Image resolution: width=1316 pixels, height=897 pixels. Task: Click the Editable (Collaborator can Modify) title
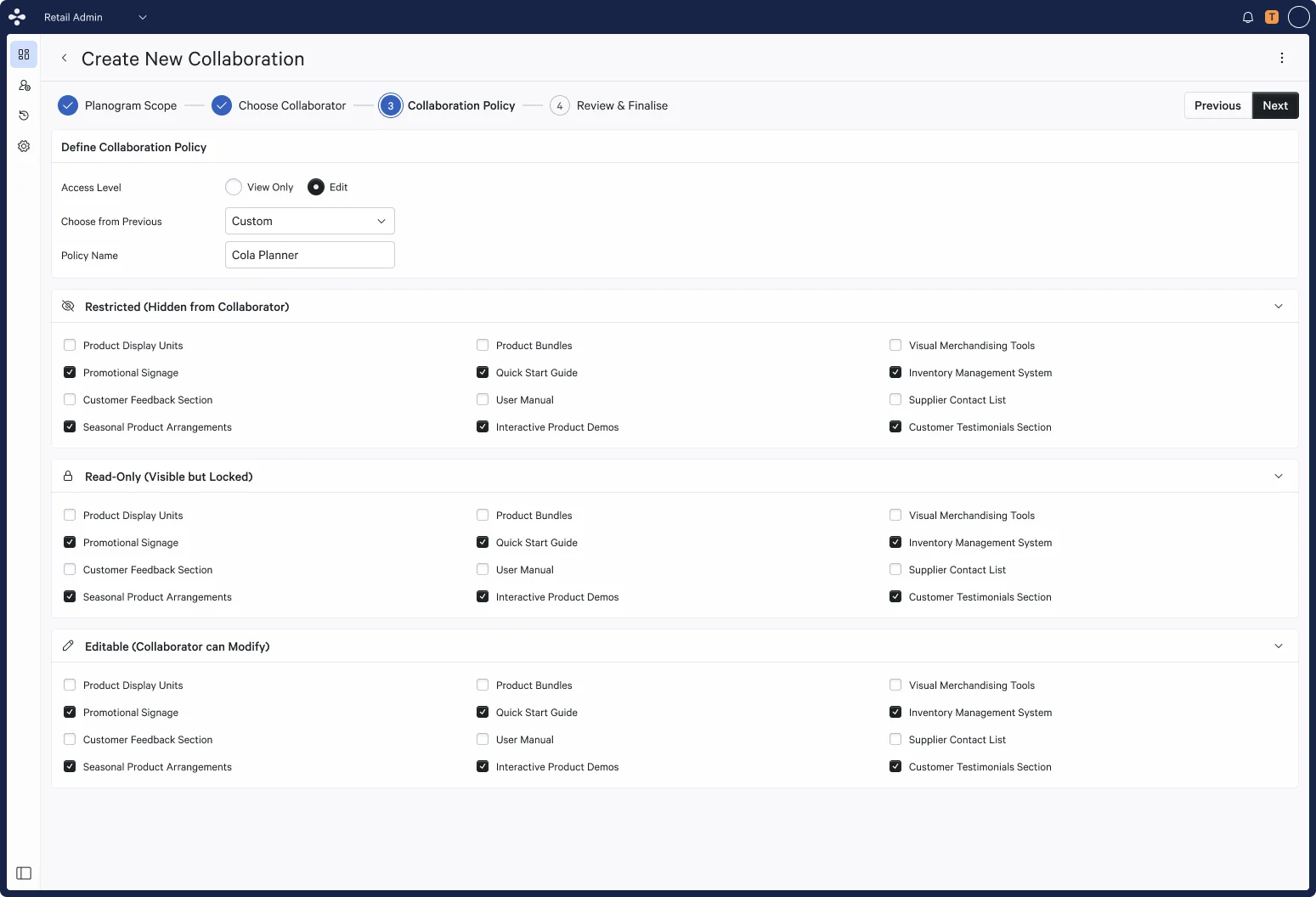pyautogui.click(x=178, y=646)
